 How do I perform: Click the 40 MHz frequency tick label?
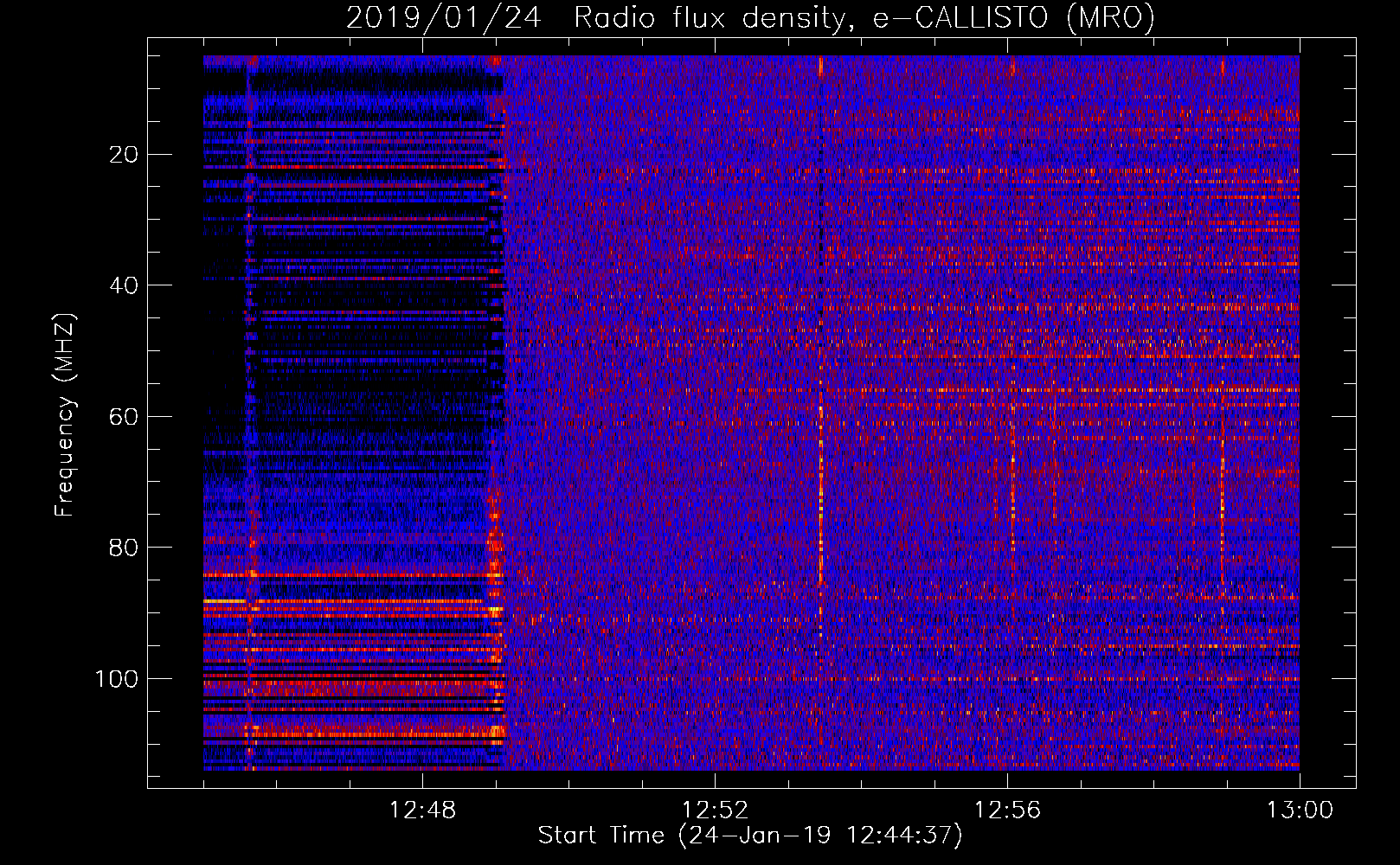[x=125, y=285]
